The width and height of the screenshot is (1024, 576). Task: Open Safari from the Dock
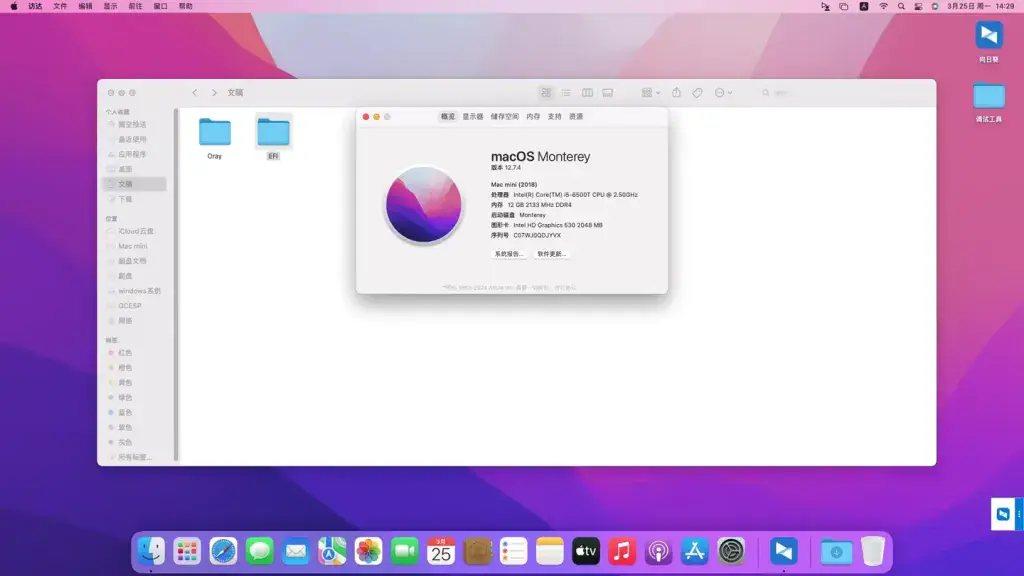point(223,551)
